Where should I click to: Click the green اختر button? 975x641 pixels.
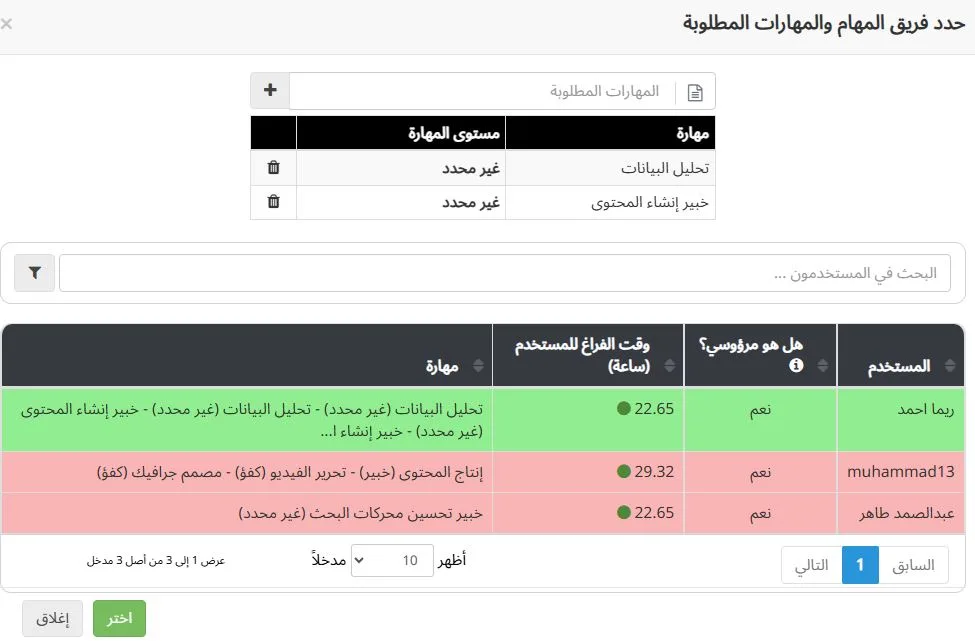tap(119, 618)
